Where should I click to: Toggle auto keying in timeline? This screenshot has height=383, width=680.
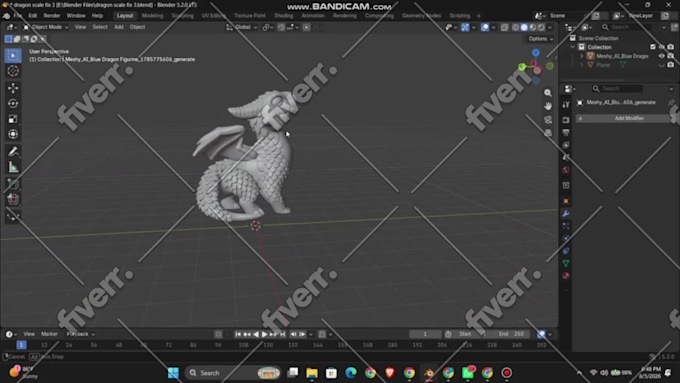[218, 334]
